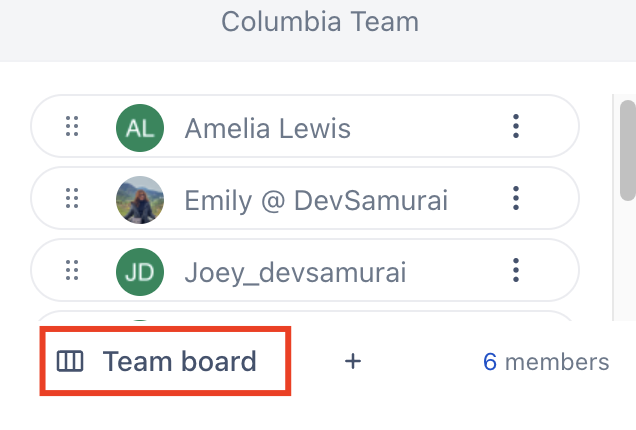Click the board columns icon beside Team board
This screenshot has height=430, width=636.
click(x=69, y=361)
